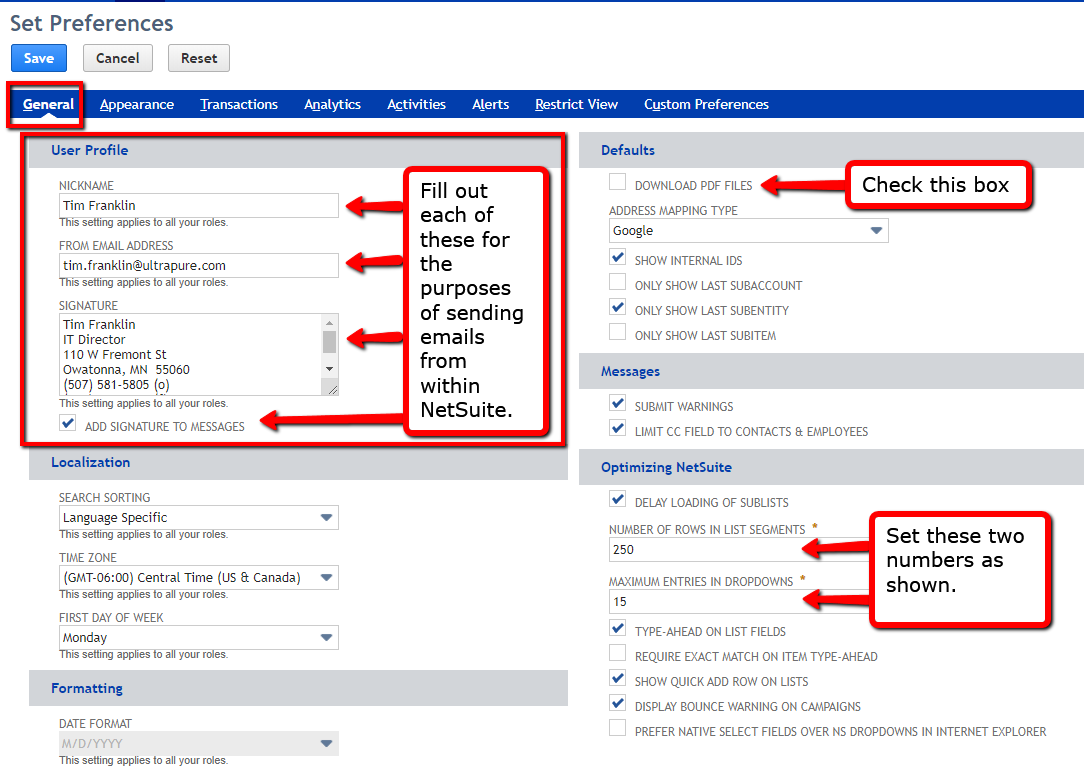Image resolution: width=1084 pixels, height=769 pixels.
Task: Click the User Profile section header
Action: pyautogui.click(x=89, y=150)
